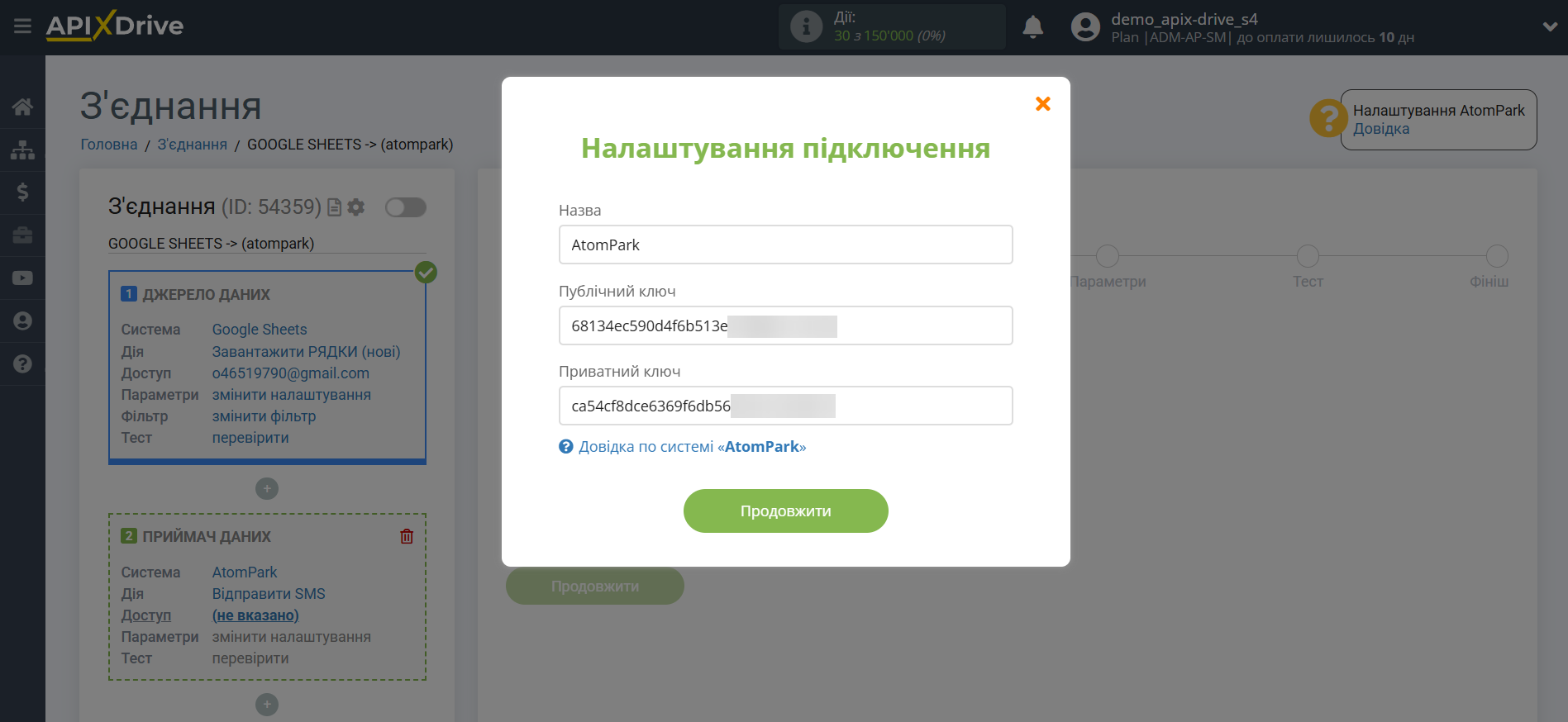Viewport: 1568px width, 722px height.
Task: Toggle the connection enable switch
Action: coord(406,207)
